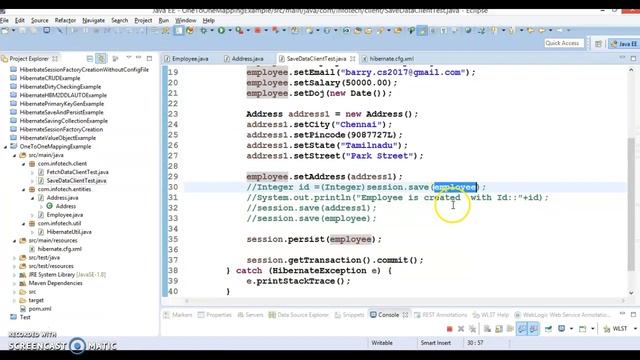Screen dimensions: 640x360
Task: Click Collapse All icon in Project Explorer
Action: coord(90,58)
